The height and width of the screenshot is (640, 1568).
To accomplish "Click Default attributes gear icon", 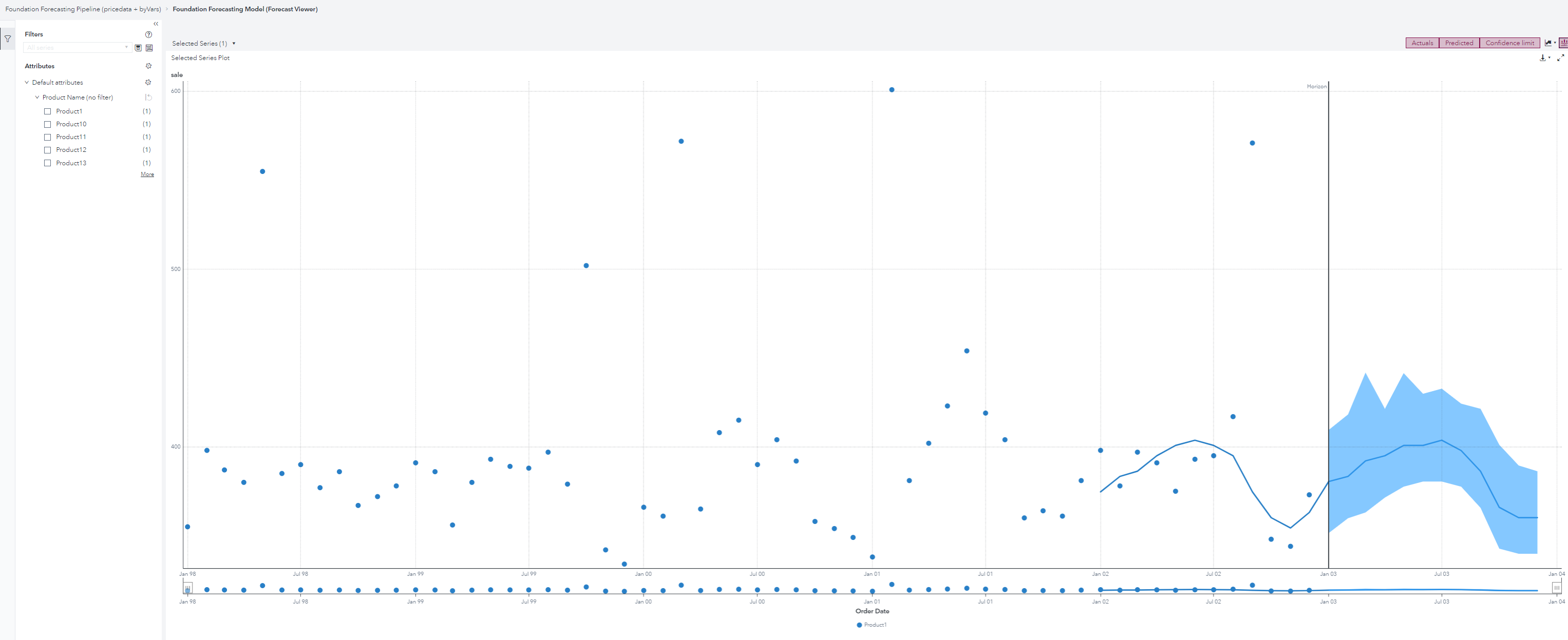I will pyautogui.click(x=148, y=82).
